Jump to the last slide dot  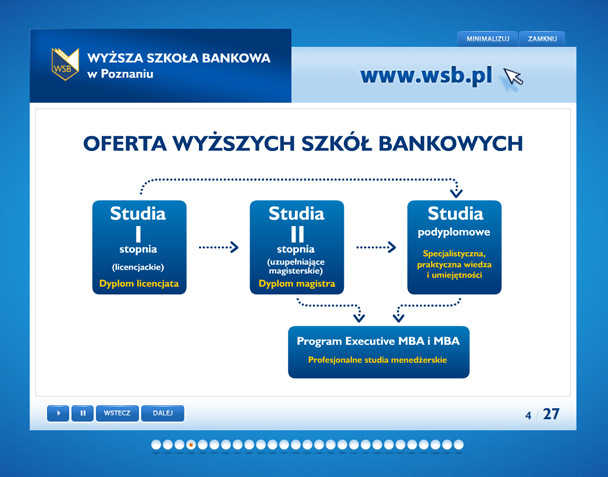pos(459,444)
